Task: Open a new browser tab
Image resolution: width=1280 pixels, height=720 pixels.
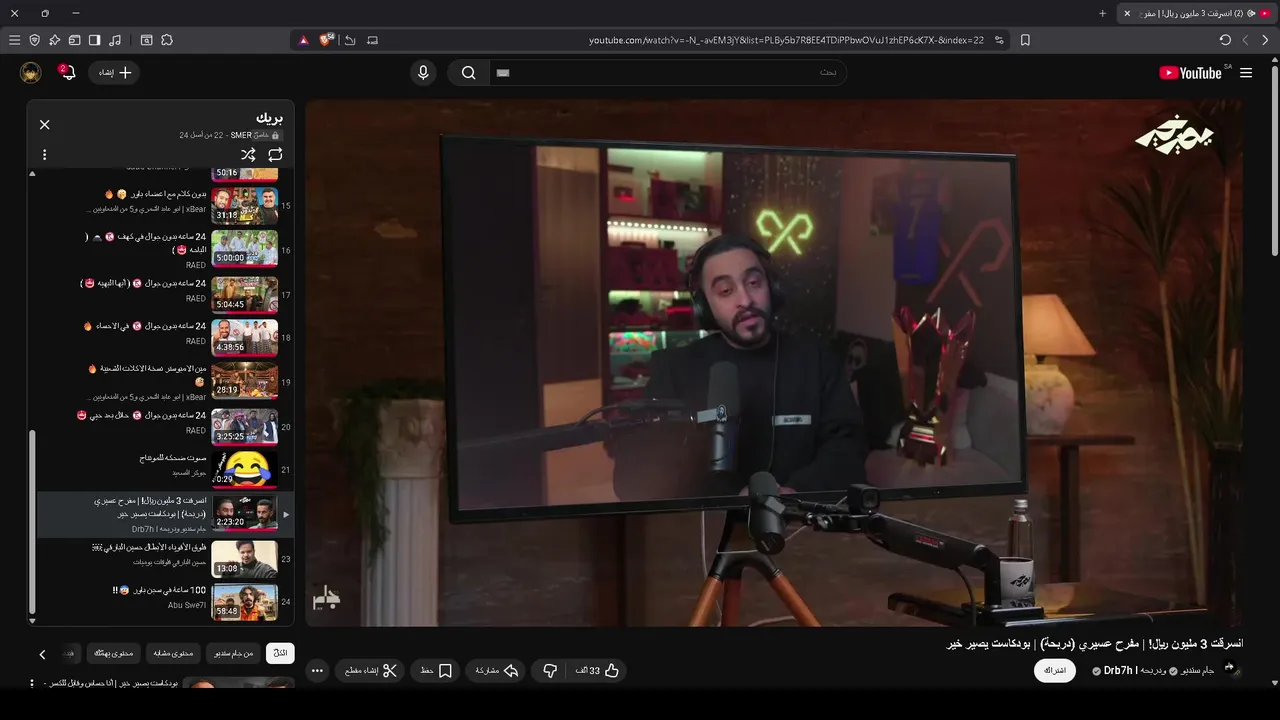Action: coord(1102,13)
